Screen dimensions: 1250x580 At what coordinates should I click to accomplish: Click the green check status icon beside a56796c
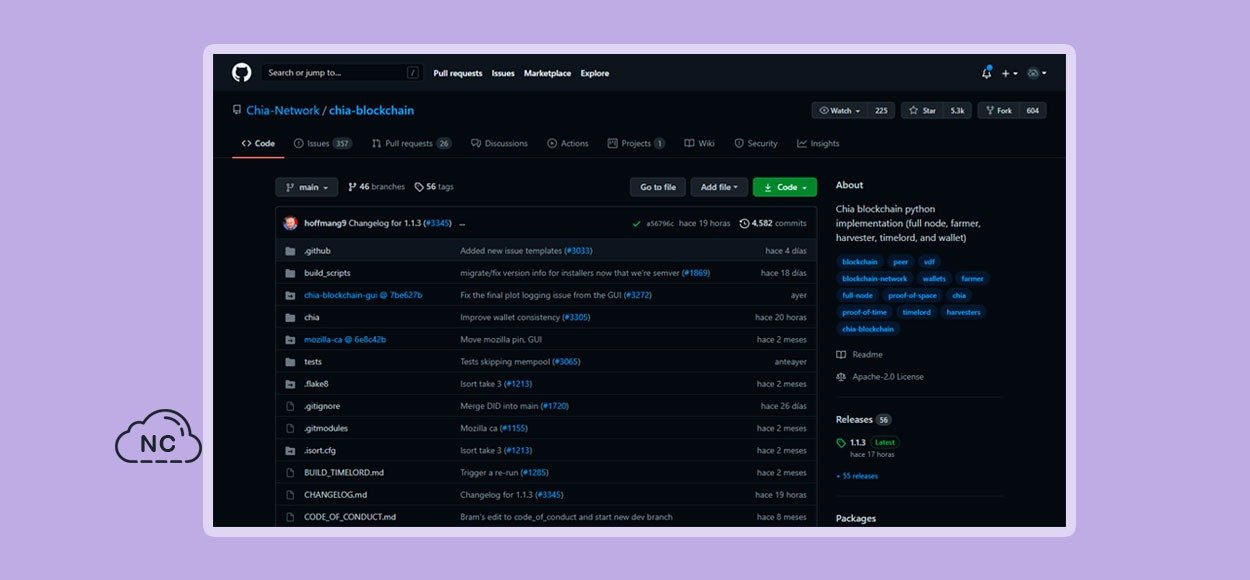[637, 223]
